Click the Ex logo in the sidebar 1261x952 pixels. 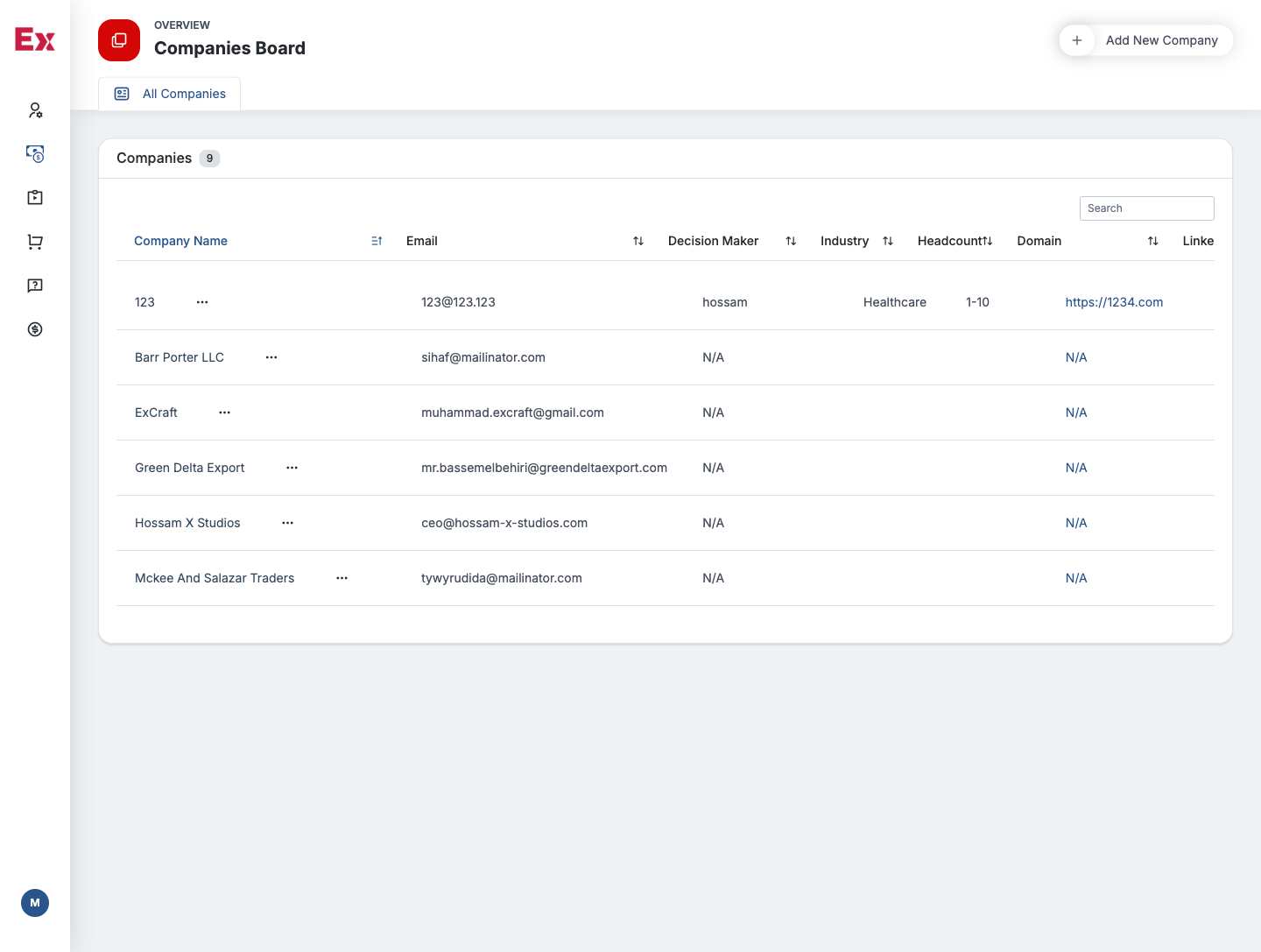(x=35, y=39)
